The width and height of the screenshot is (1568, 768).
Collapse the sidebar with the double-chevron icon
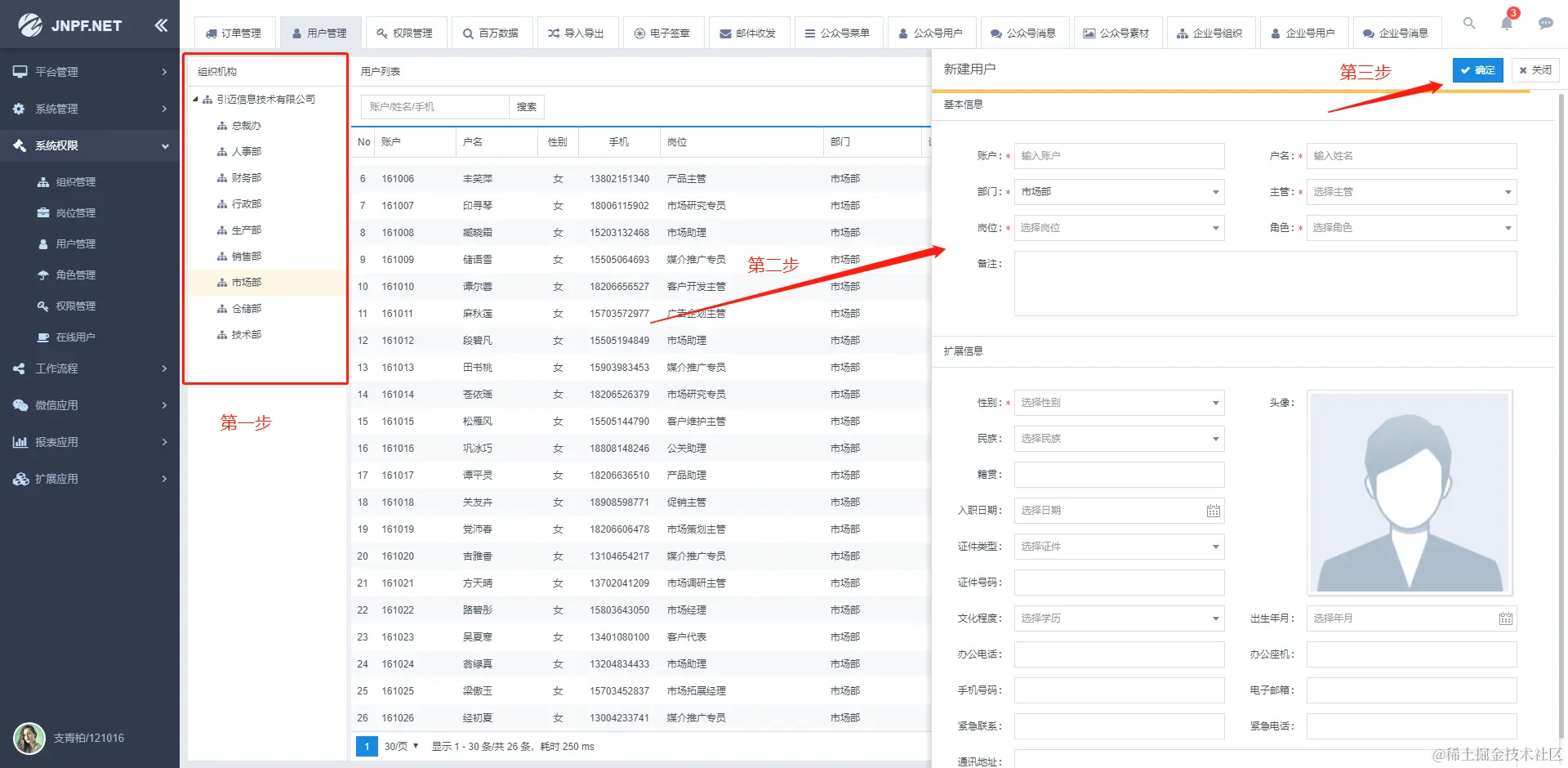click(x=161, y=25)
